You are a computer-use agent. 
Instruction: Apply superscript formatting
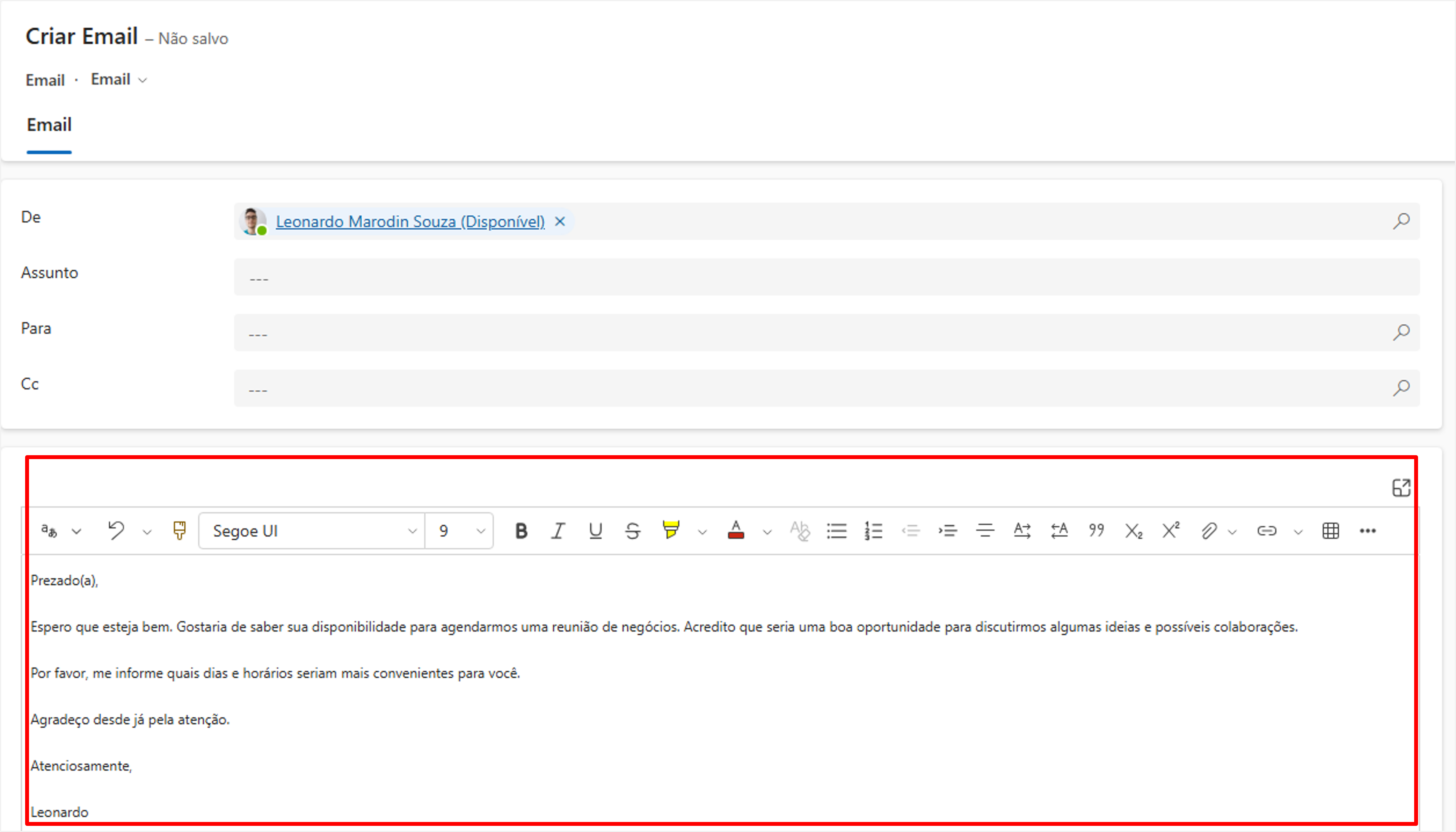click(x=1170, y=531)
